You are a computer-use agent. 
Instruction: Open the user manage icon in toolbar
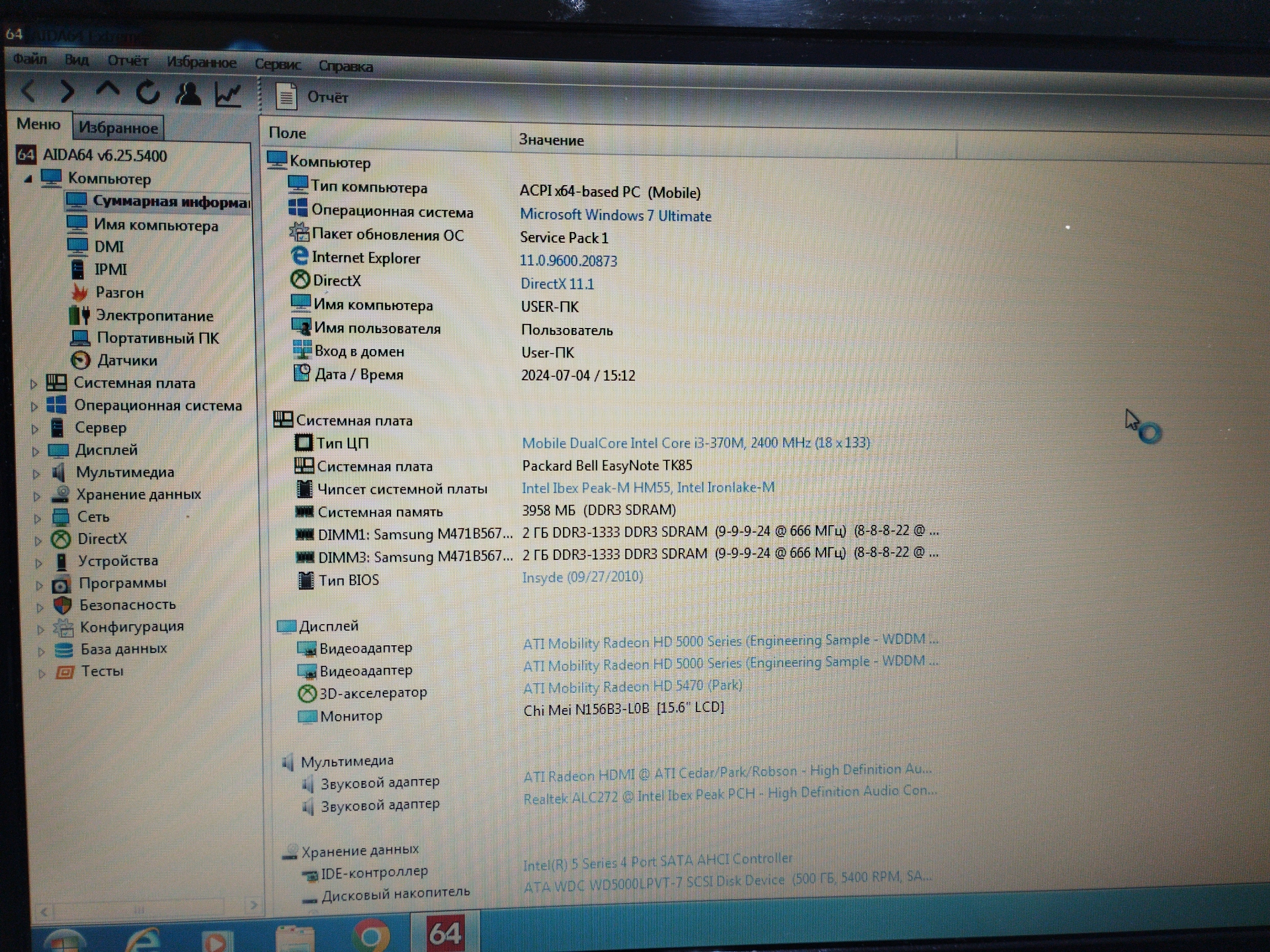tap(188, 93)
